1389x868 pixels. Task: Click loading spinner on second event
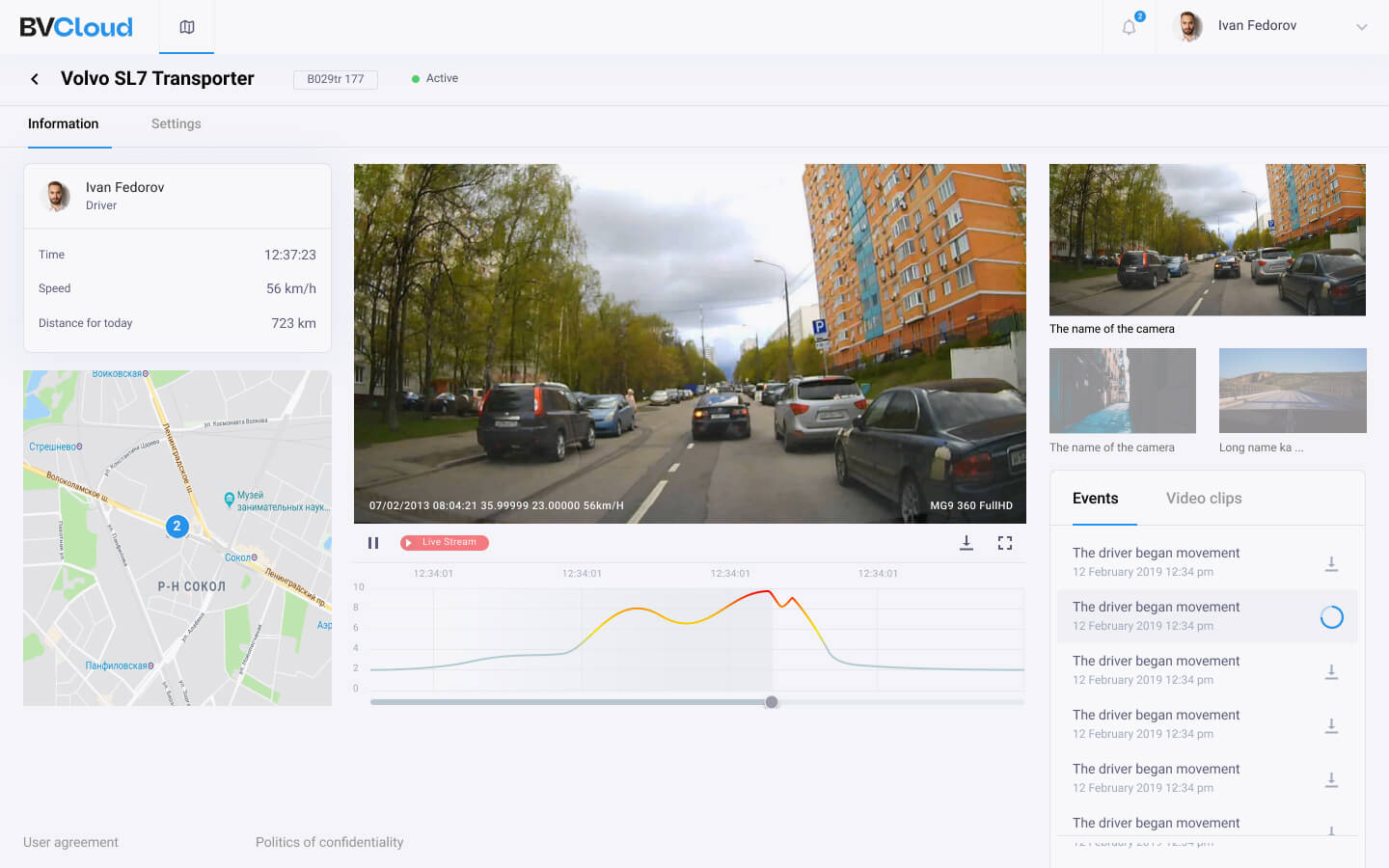[1331, 617]
